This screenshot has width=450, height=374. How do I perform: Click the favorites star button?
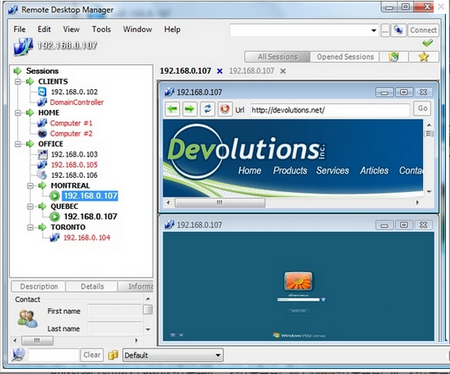(424, 57)
